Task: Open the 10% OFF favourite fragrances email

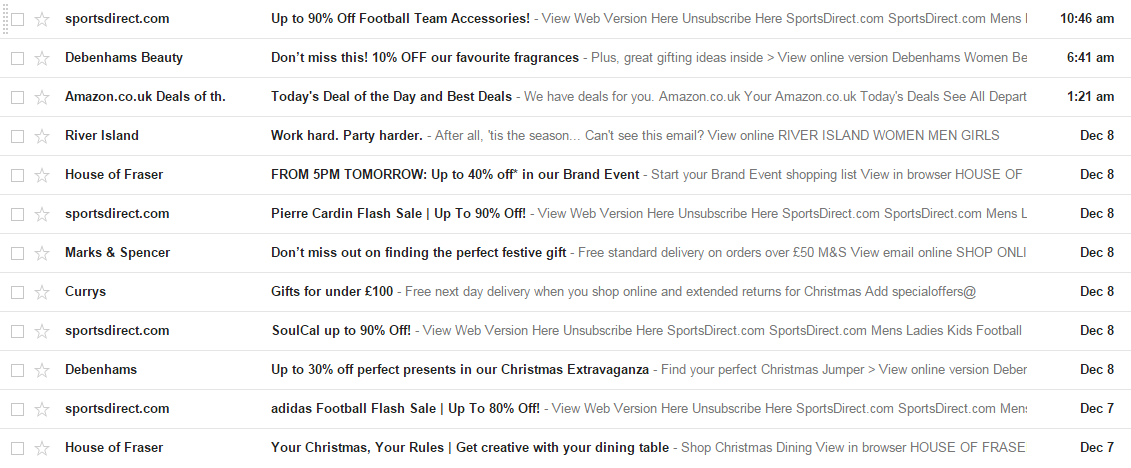Action: [x=425, y=58]
